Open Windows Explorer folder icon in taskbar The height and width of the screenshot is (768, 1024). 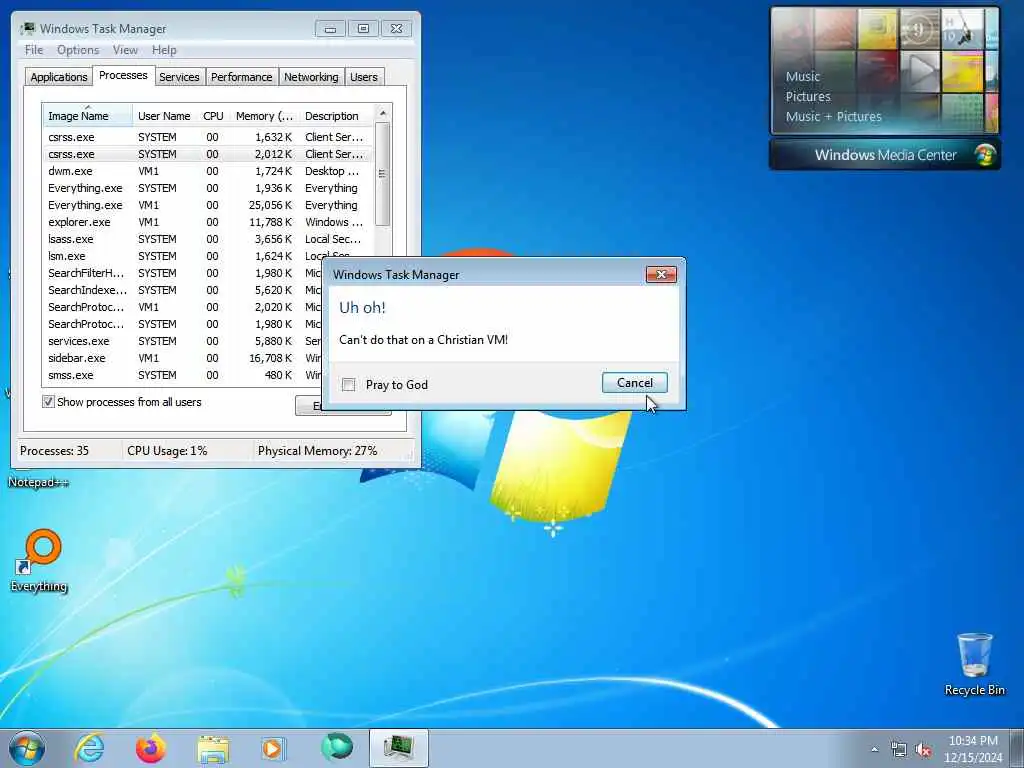point(212,749)
